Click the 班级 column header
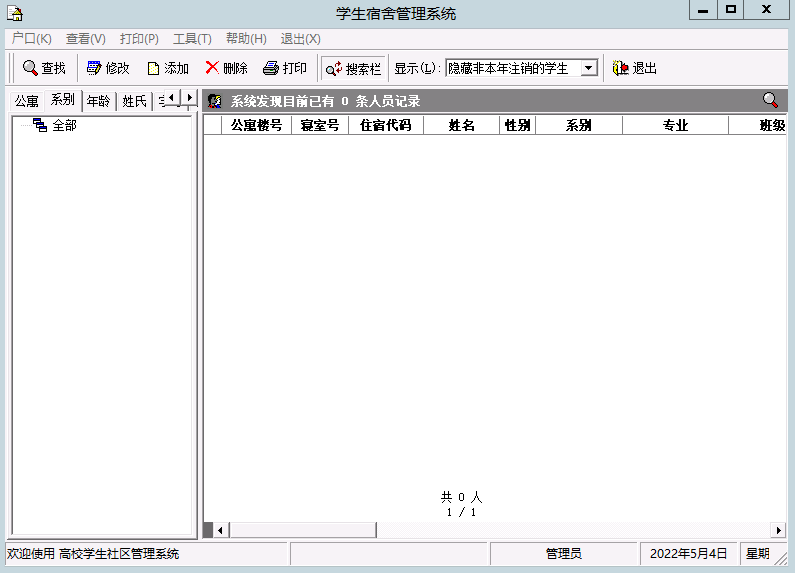This screenshot has width=795, height=573. [x=758, y=125]
